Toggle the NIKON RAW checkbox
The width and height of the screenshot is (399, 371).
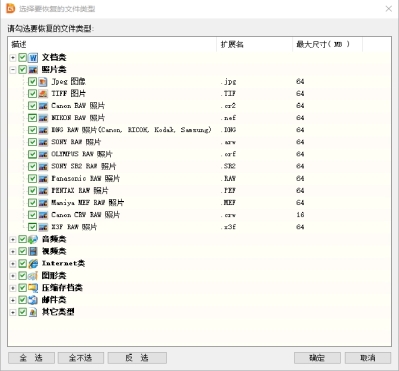32,118
